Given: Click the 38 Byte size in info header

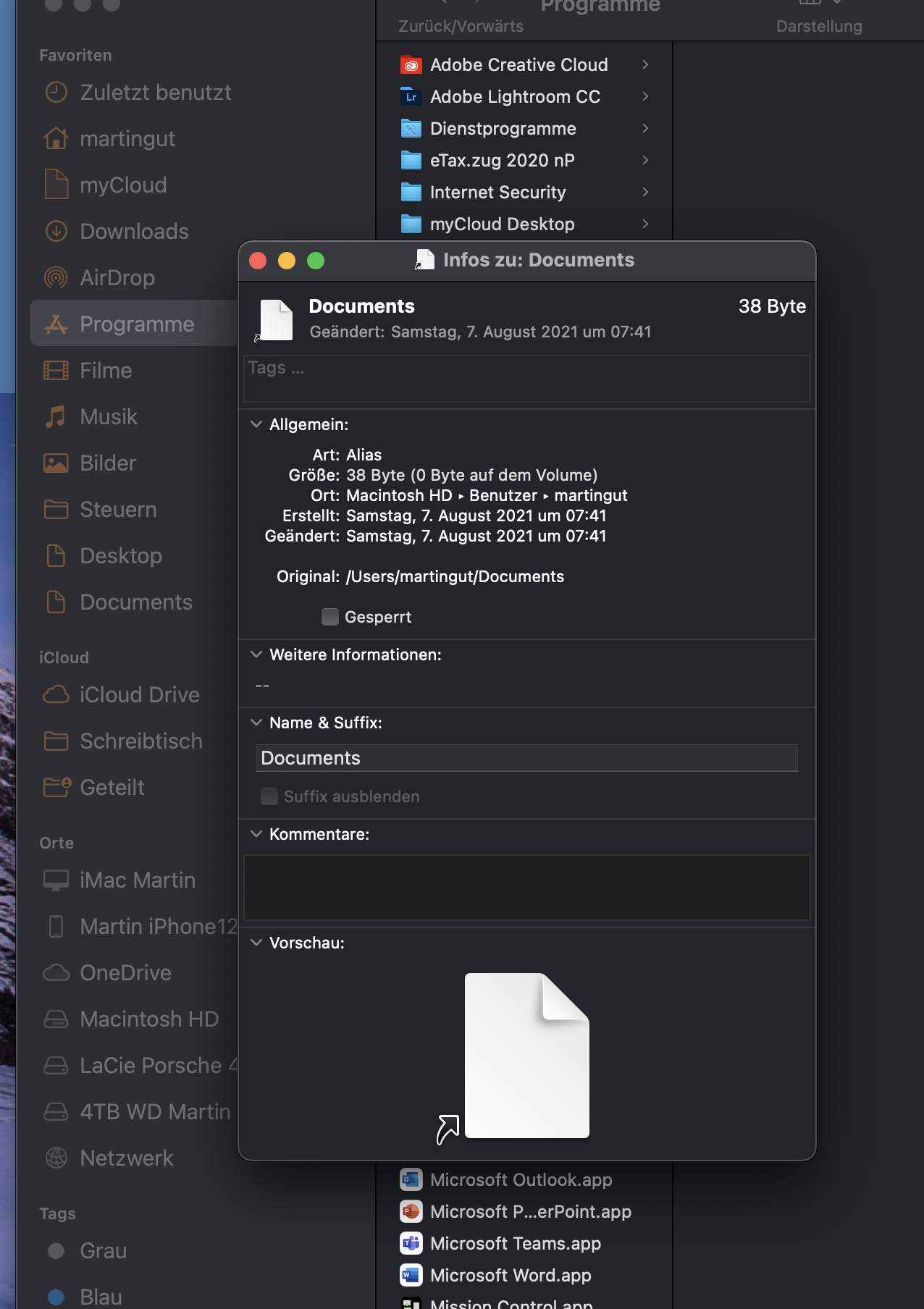Looking at the screenshot, I should (x=772, y=306).
